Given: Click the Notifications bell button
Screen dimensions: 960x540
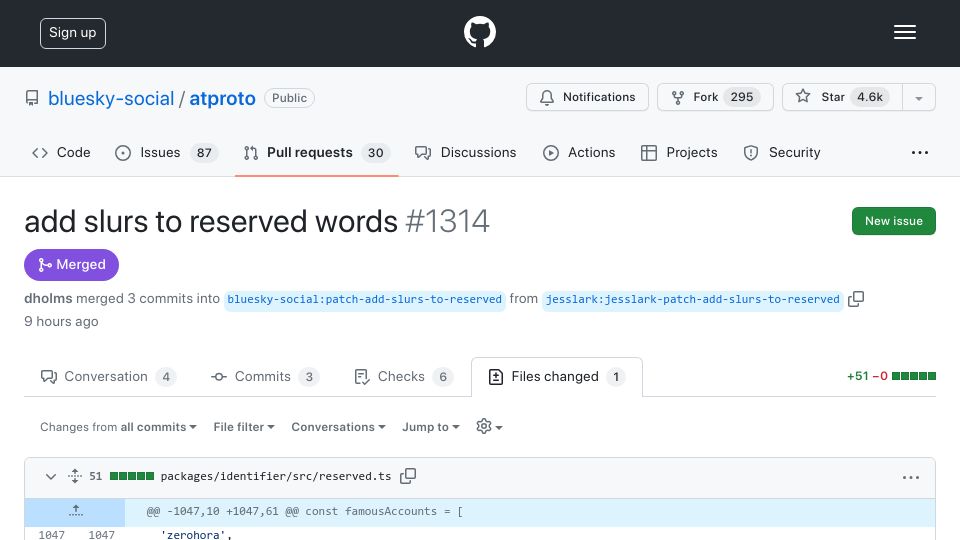Looking at the screenshot, I should click(587, 97).
